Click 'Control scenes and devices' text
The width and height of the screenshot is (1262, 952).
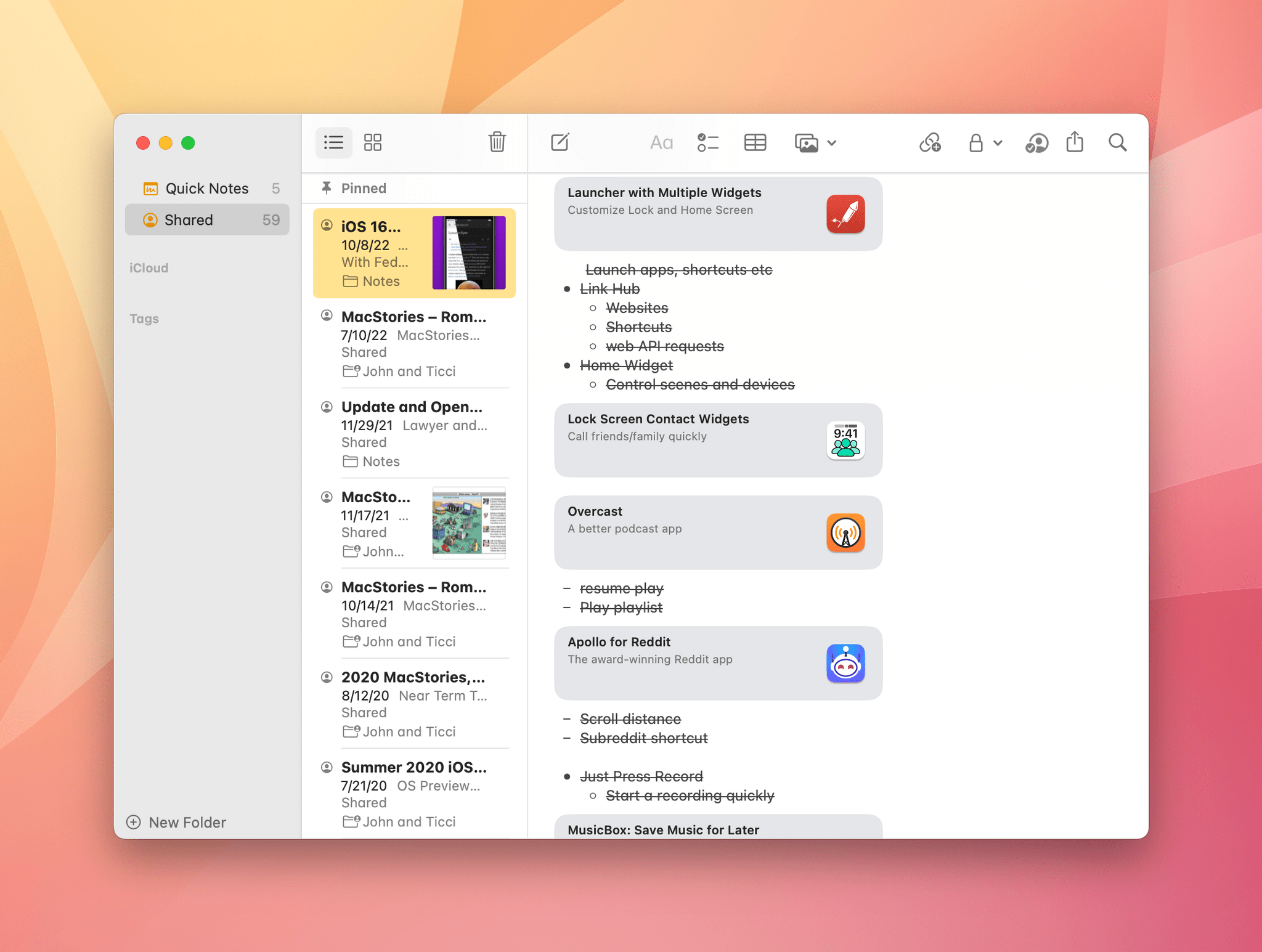tap(700, 384)
